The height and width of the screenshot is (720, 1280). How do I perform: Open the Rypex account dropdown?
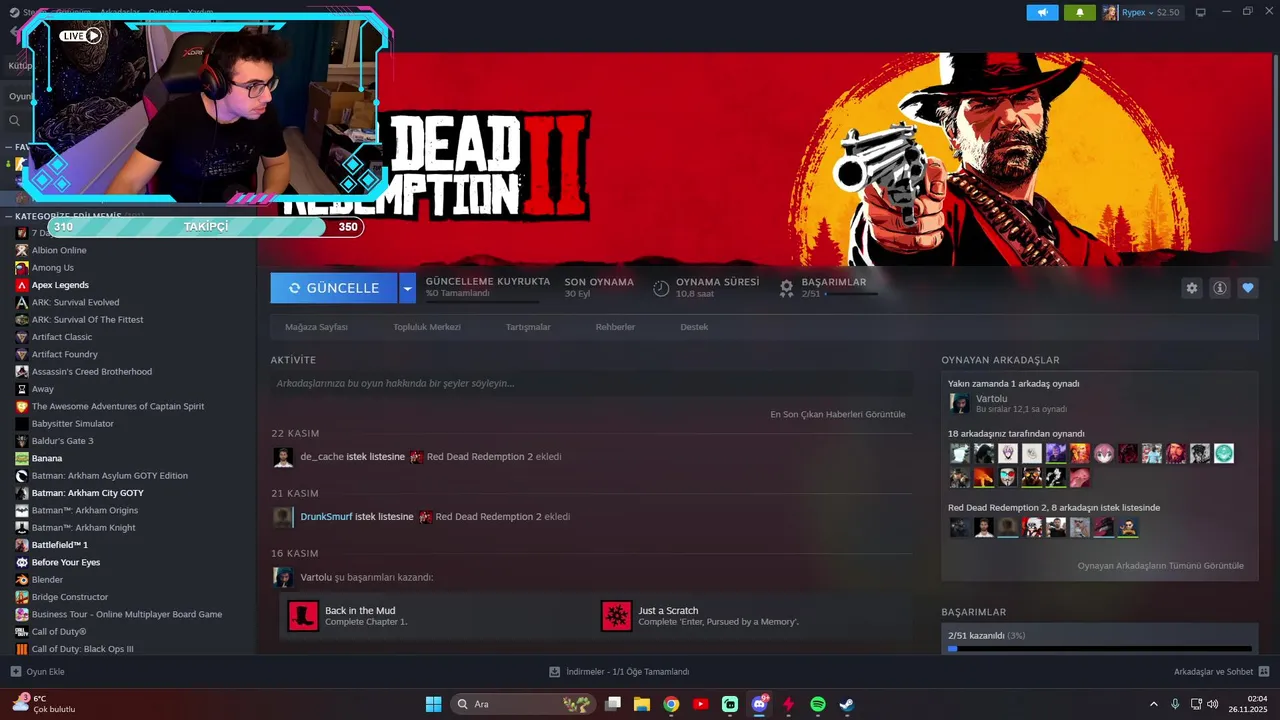(x=1141, y=13)
